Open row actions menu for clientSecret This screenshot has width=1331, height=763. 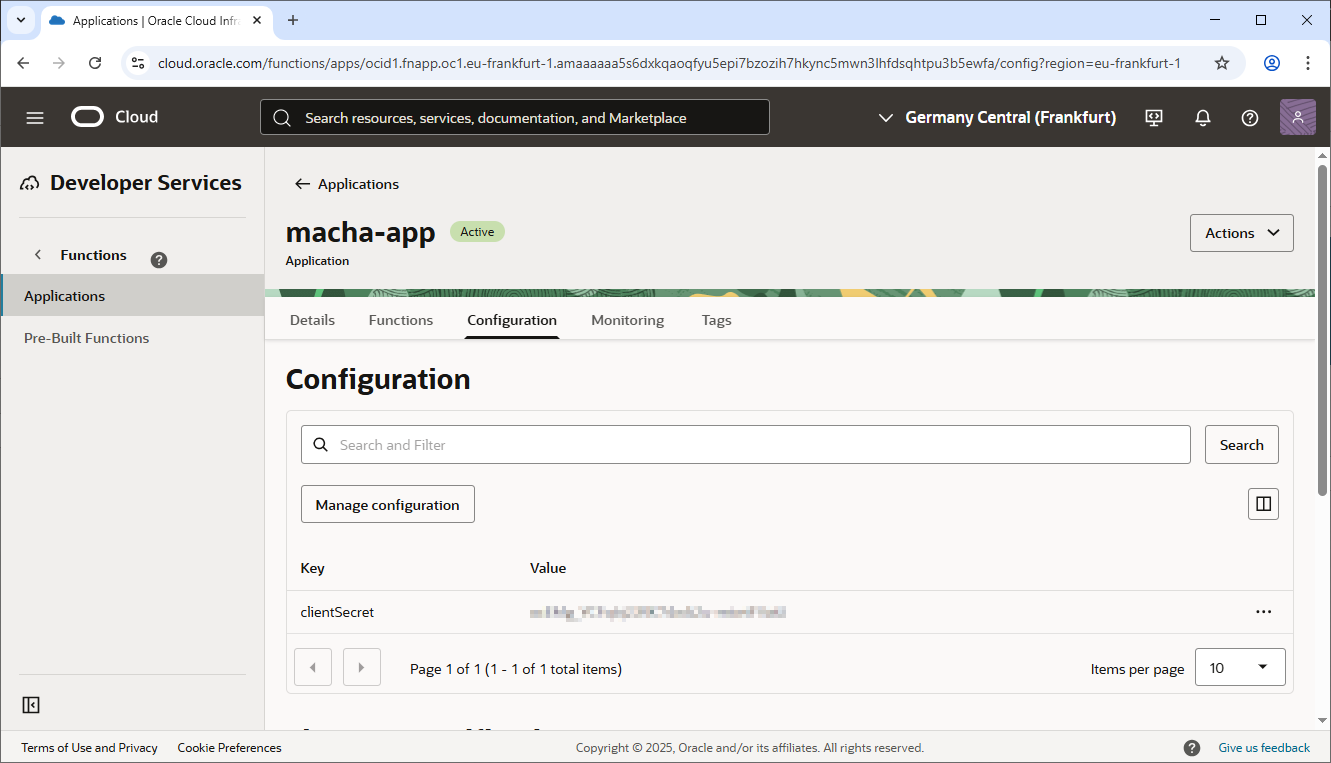1263,612
